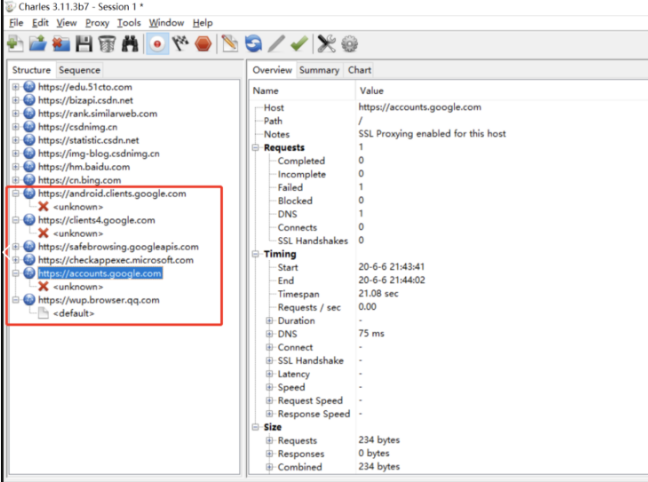Collapse the Size group in Overview
Screen dimensions: 648x482
(x=256, y=427)
